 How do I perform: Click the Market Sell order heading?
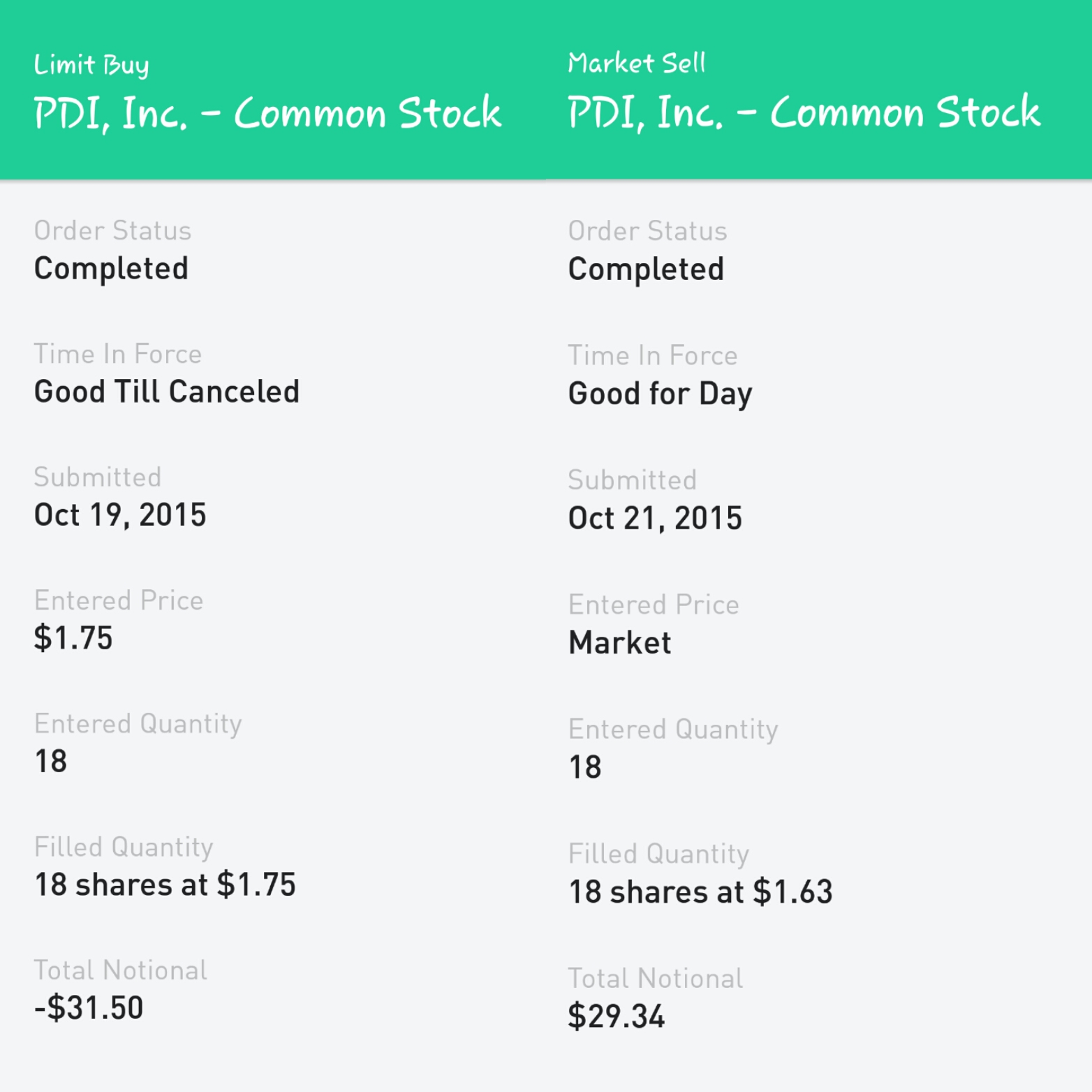tap(636, 64)
